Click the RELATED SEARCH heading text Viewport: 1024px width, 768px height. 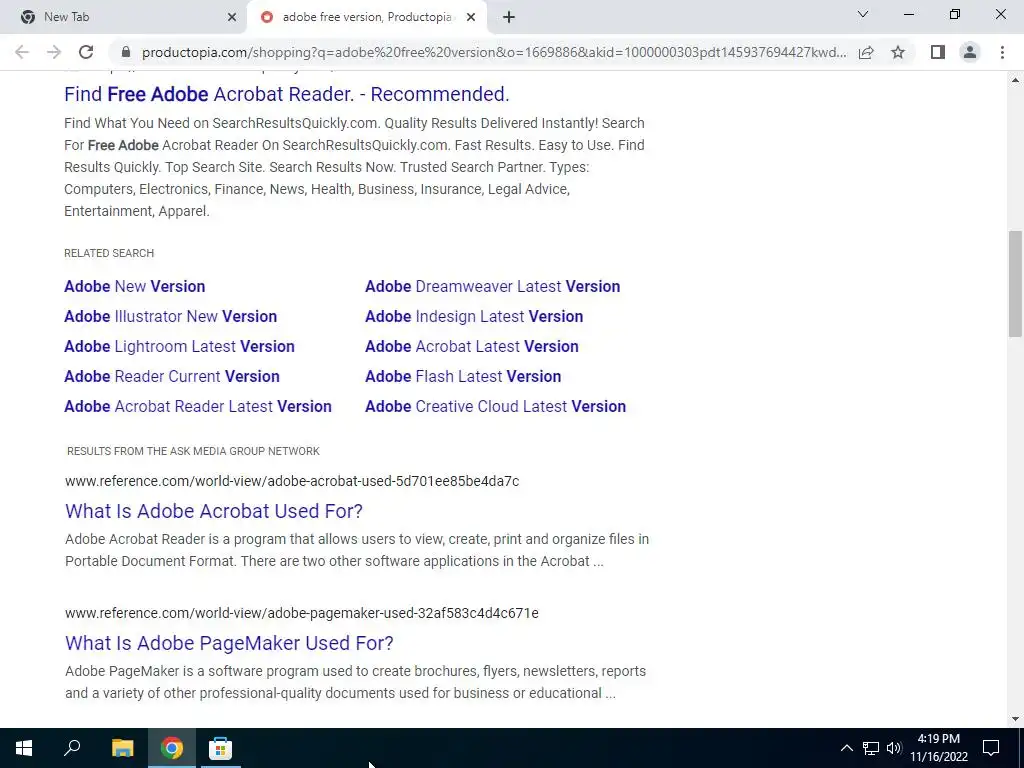coord(109,253)
